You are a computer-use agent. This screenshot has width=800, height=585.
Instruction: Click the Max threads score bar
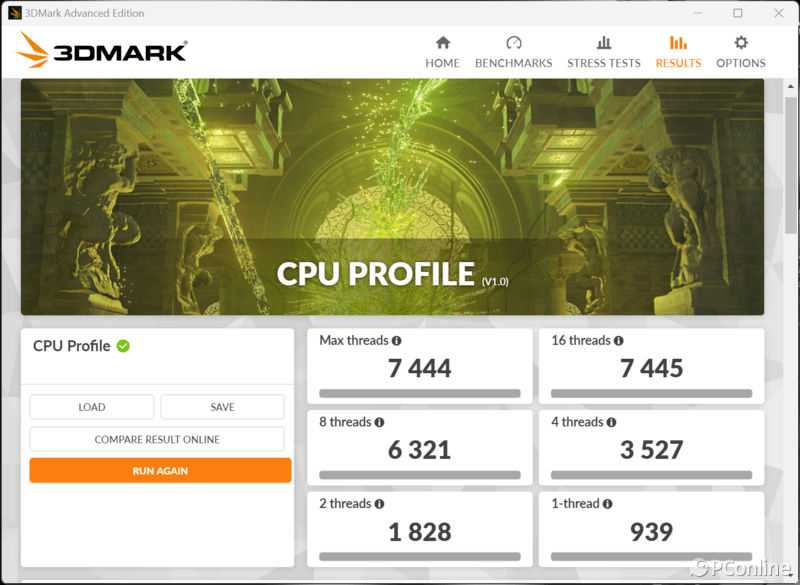pos(419,394)
